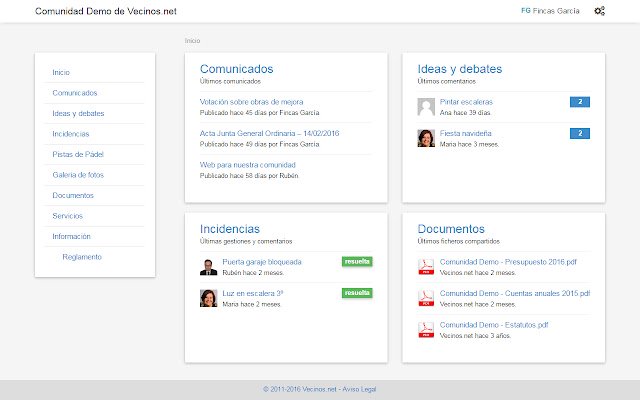Click 'Últimos comunicados' subtitle
Image resolution: width=640 pixels, height=400 pixels.
pyautogui.click(x=230, y=81)
